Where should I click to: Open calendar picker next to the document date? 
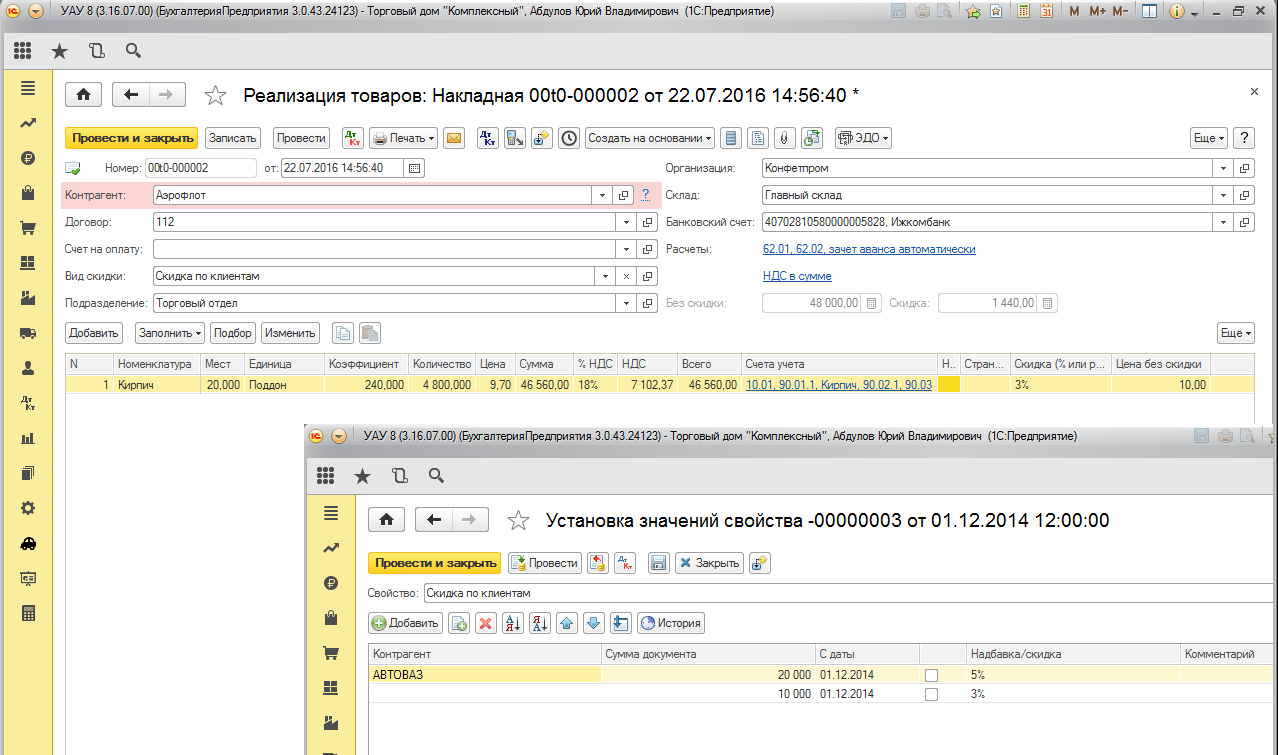click(414, 168)
